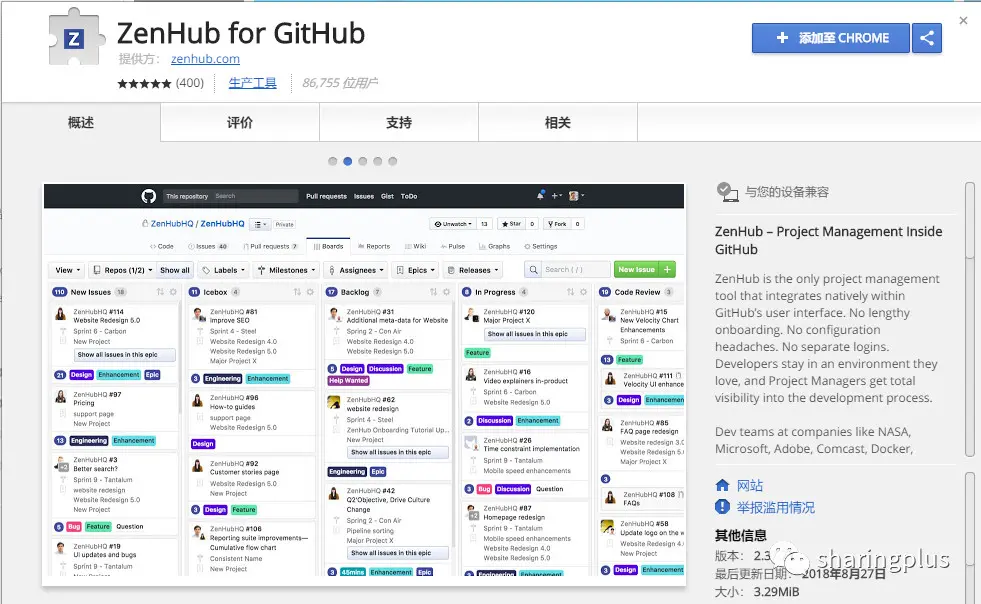Click the New Issues column gear icon

tap(173, 292)
